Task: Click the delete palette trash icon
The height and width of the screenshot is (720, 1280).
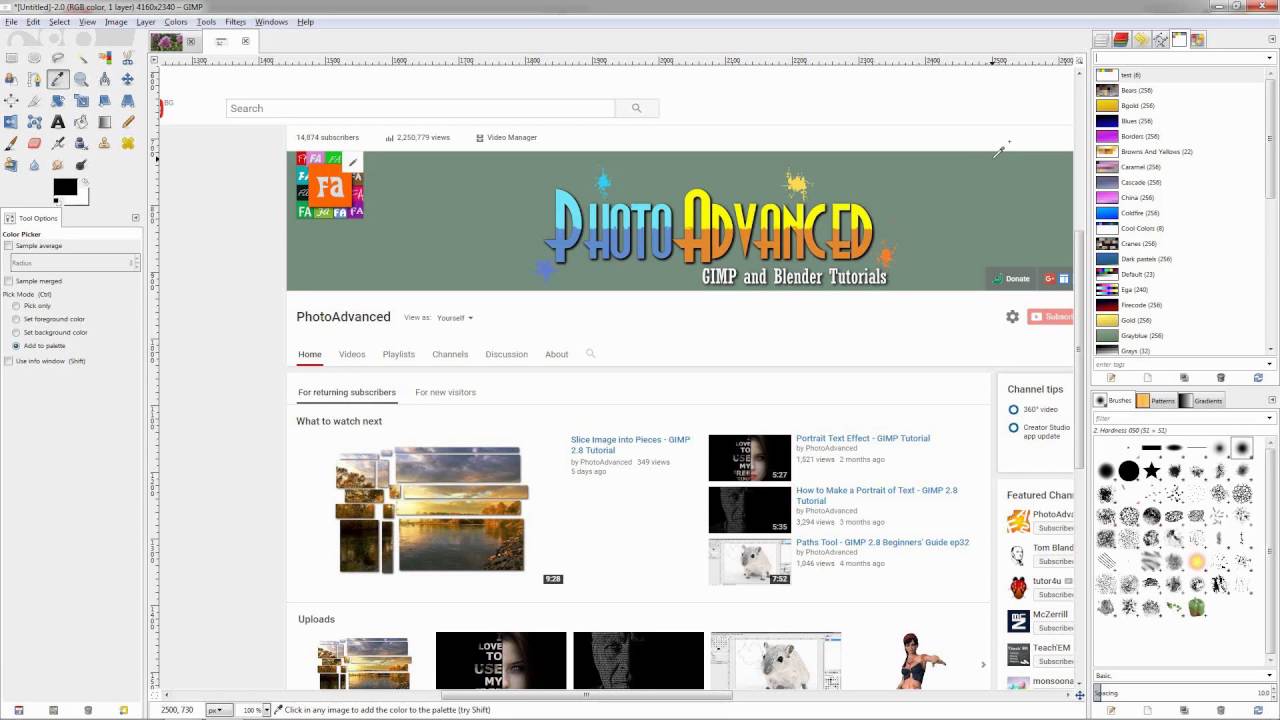Action: pyautogui.click(x=1220, y=378)
